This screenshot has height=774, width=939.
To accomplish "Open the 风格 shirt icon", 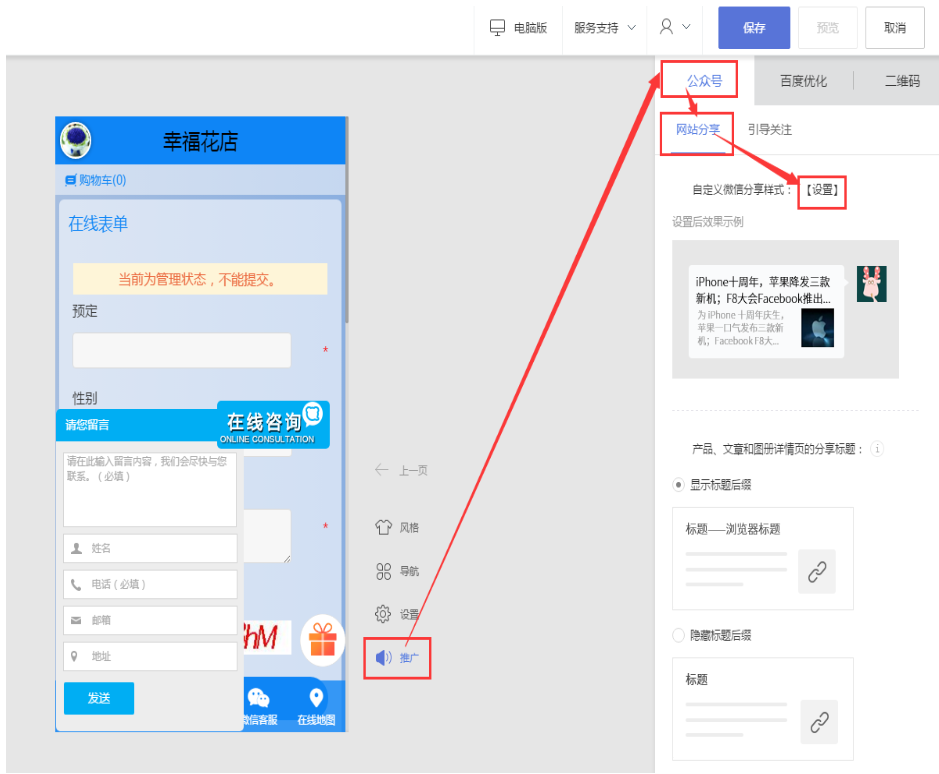I will (x=383, y=527).
